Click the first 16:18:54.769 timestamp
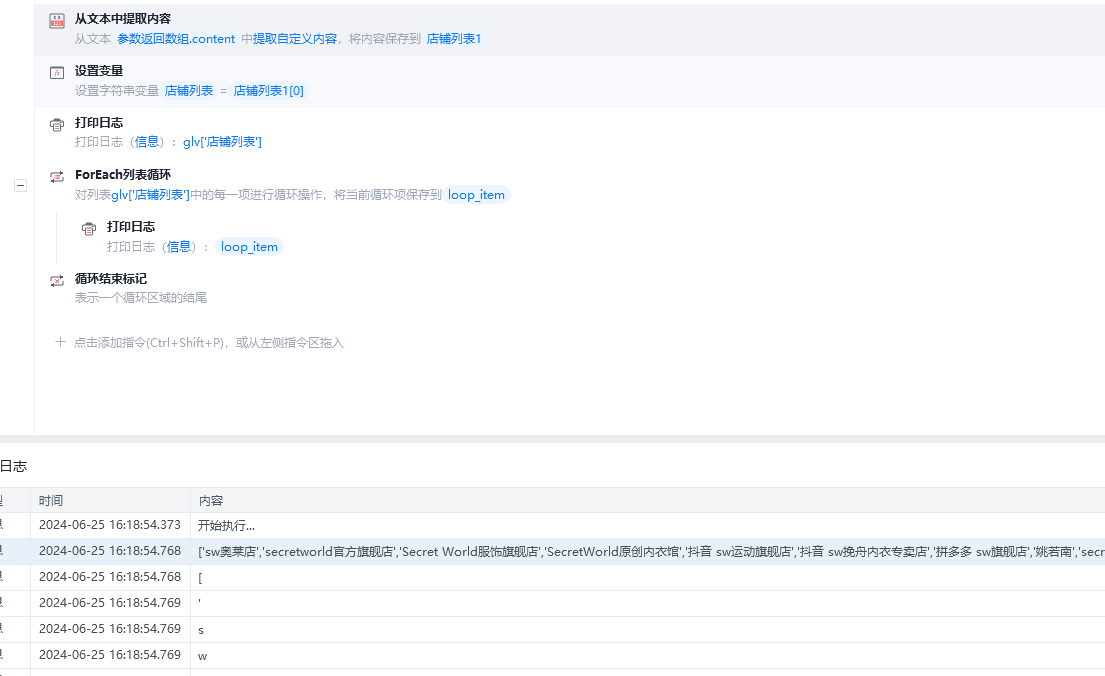This screenshot has width=1105, height=676. (x=110, y=603)
